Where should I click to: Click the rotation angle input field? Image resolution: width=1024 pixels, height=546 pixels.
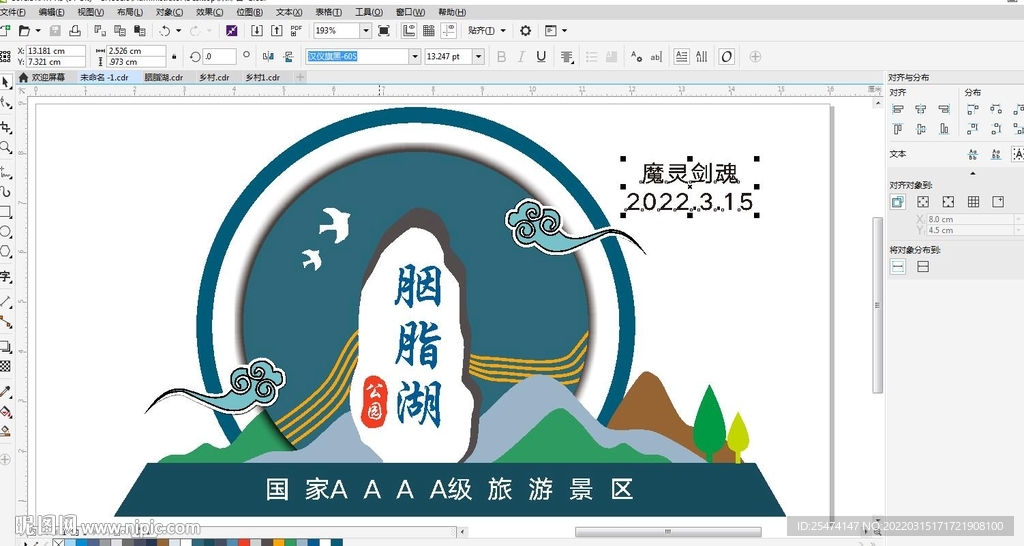tap(219, 57)
